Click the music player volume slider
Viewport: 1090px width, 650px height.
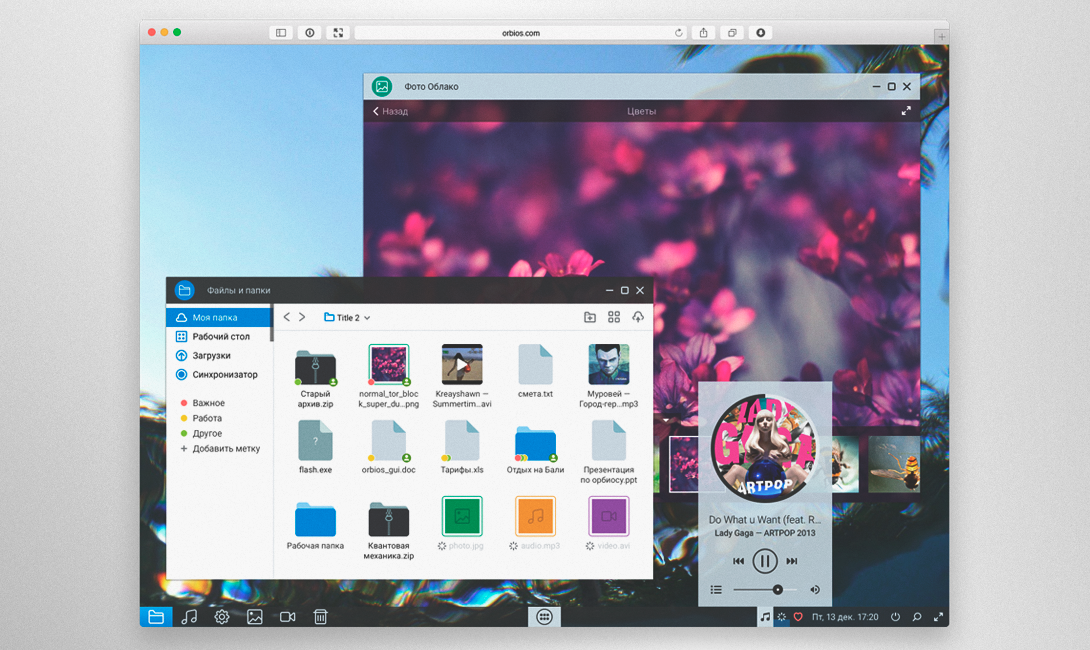pos(765,590)
